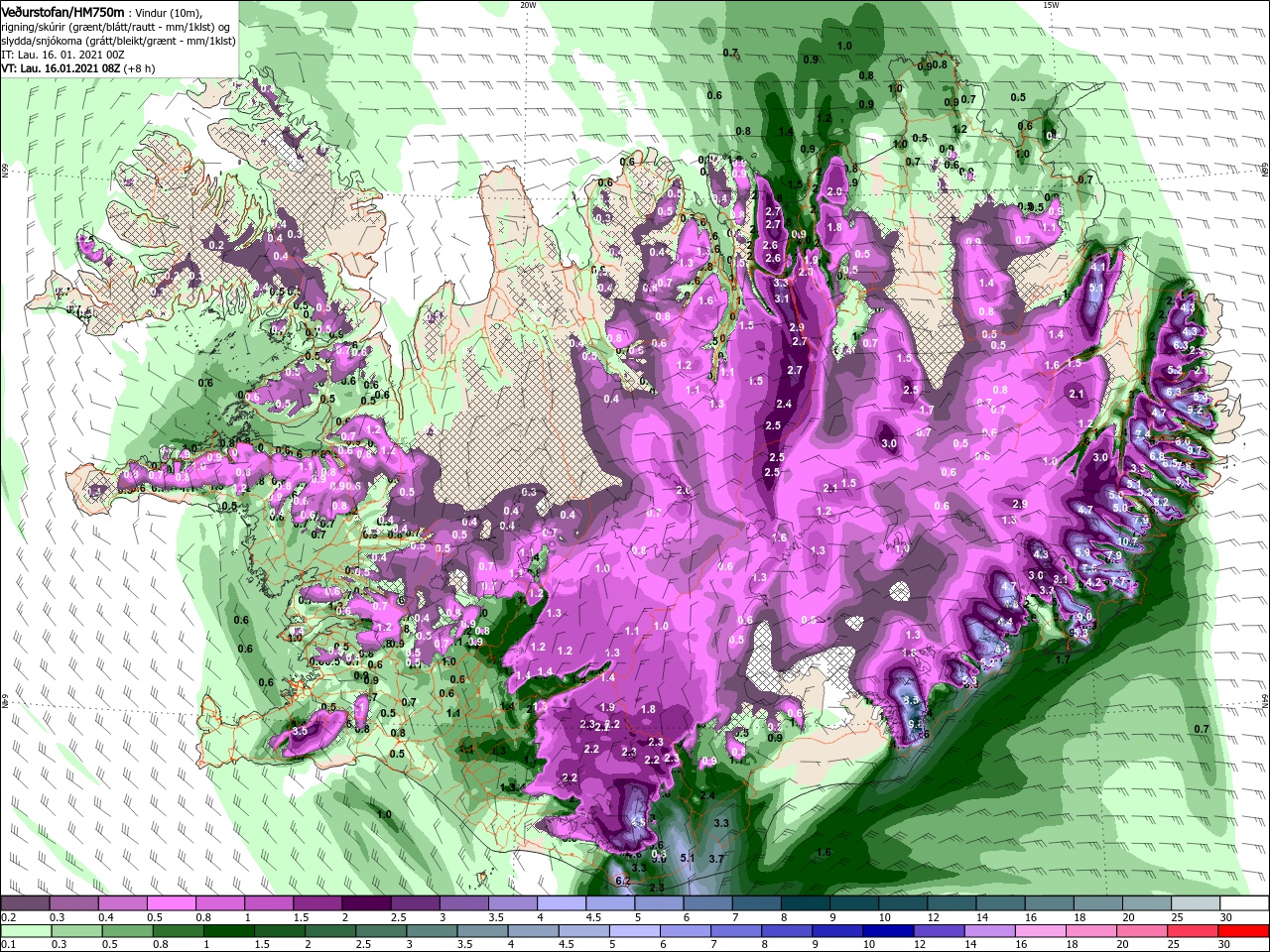Image resolution: width=1270 pixels, height=952 pixels.
Task: Click the map value 3.7 off the south coast
Action: (716, 859)
